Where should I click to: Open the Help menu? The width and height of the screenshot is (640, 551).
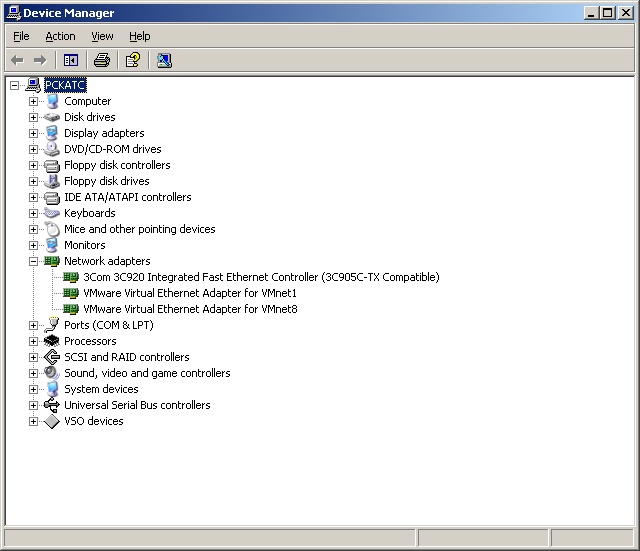pos(140,36)
